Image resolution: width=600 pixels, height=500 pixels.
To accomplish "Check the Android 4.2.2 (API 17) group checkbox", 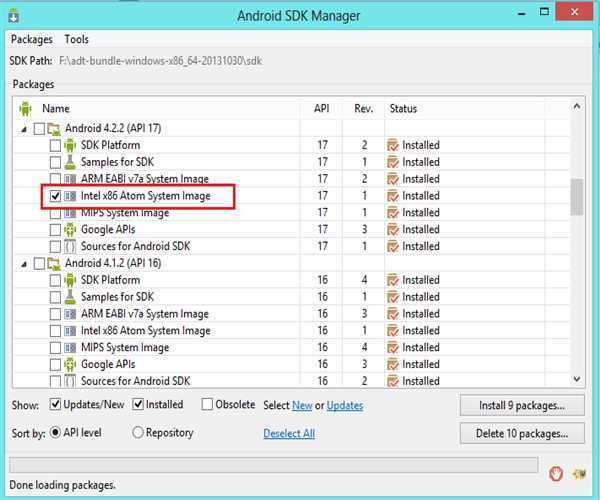I will 39,129.
